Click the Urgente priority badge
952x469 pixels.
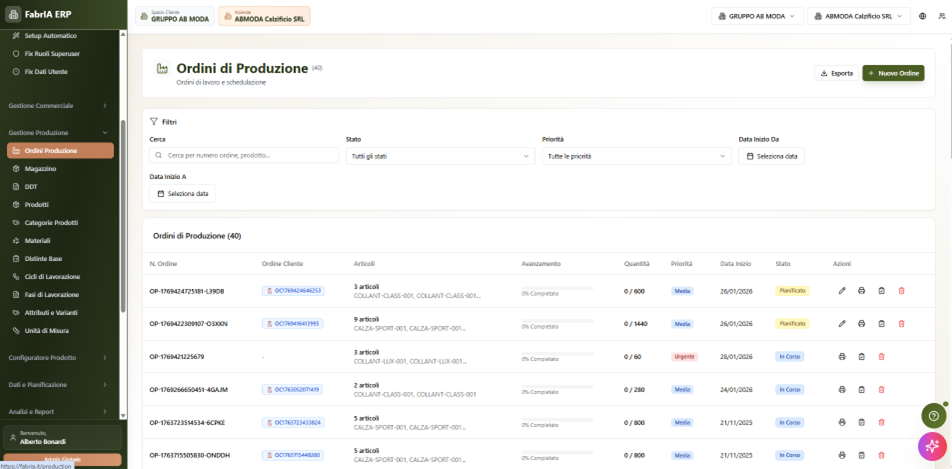click(684, 357)
